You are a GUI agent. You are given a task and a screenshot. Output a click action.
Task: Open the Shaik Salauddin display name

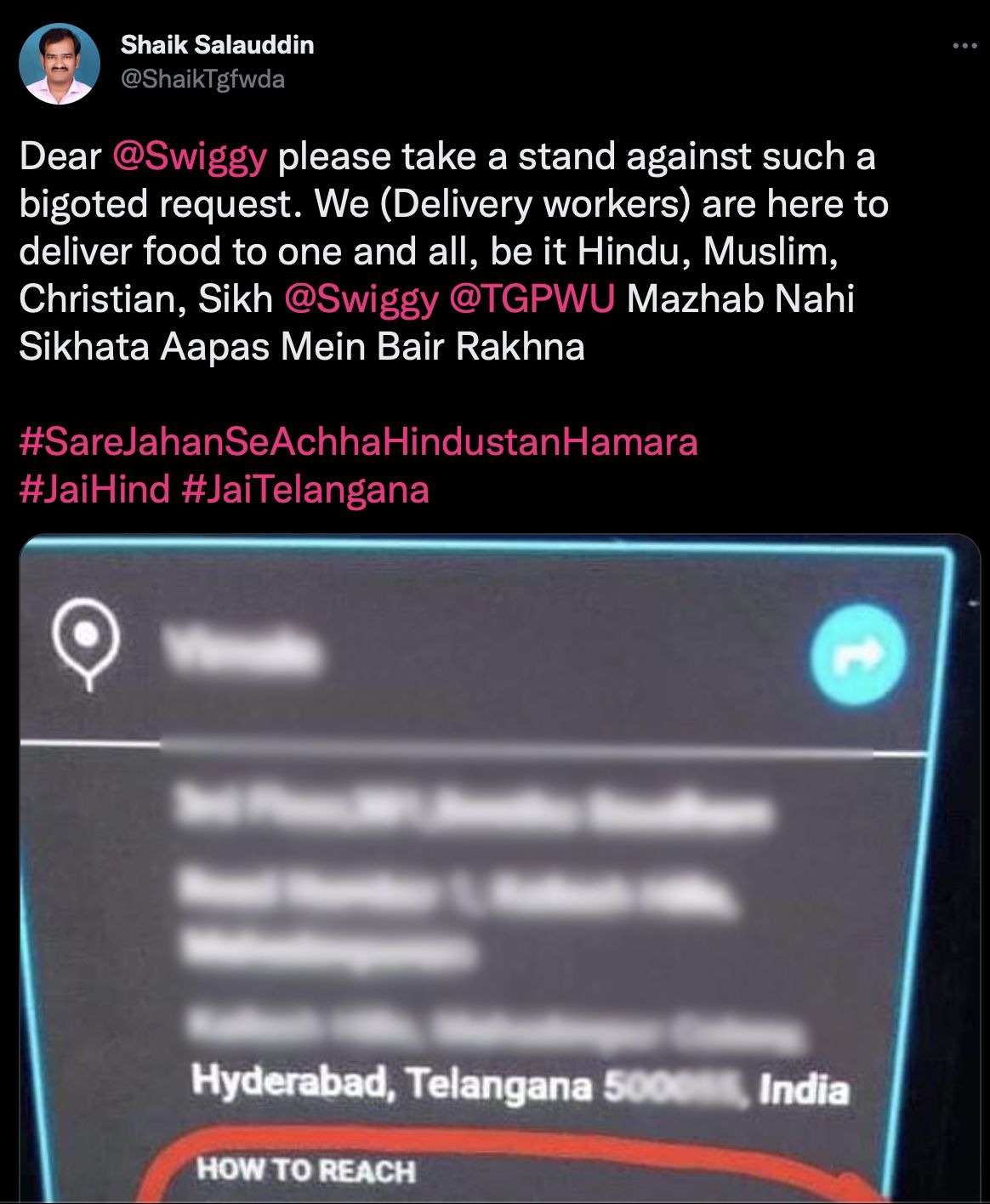[218, 44]
